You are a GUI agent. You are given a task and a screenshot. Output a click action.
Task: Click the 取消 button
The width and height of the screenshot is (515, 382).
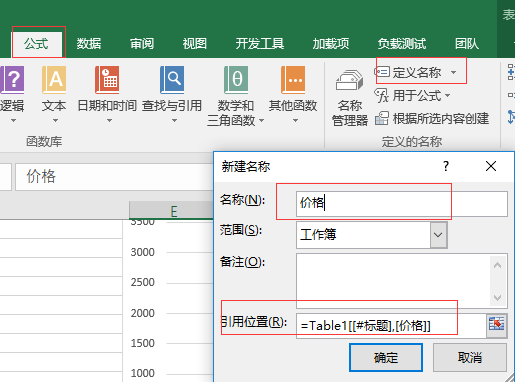tap(470, 358)
